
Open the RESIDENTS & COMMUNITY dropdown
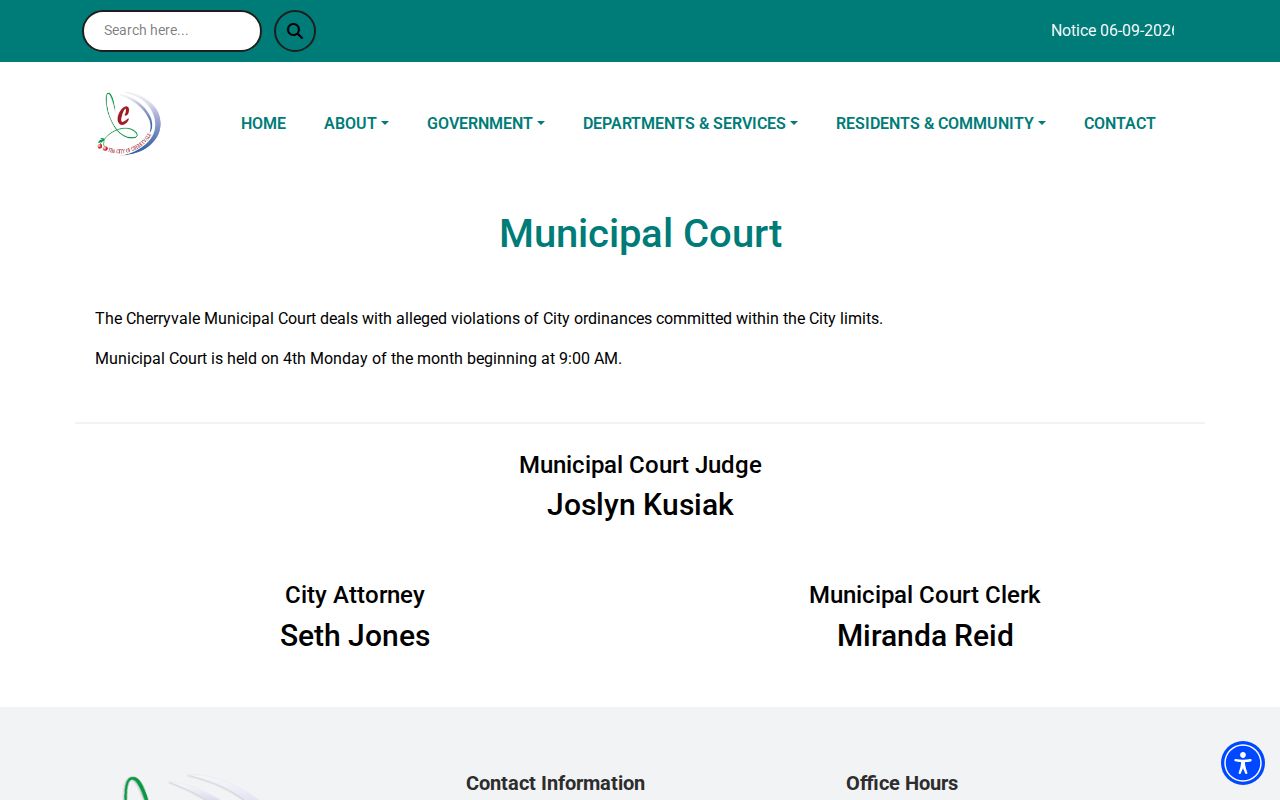point(941,123)
